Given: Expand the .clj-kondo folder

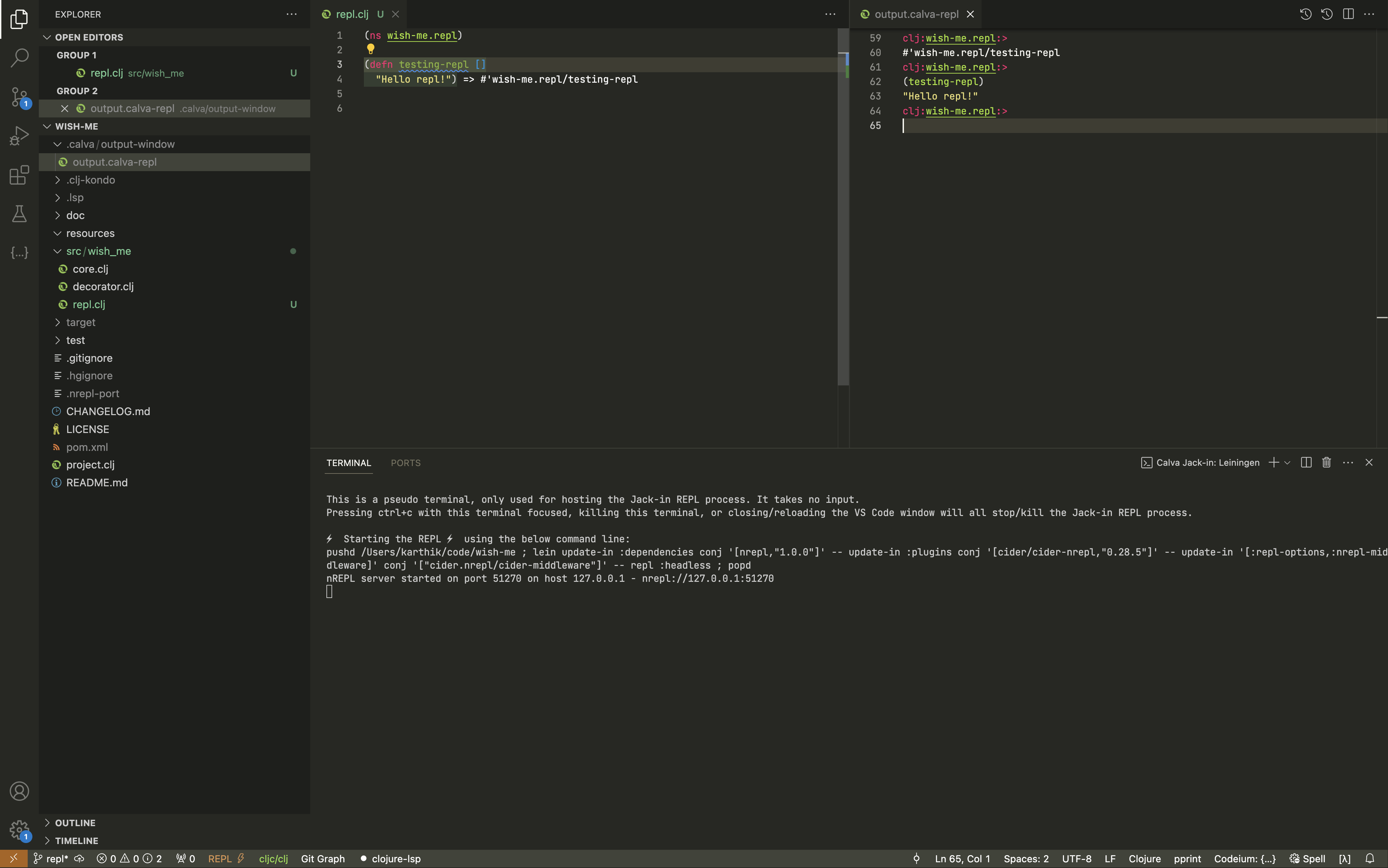Looking at the screenshot, I should tap(57, 180).
